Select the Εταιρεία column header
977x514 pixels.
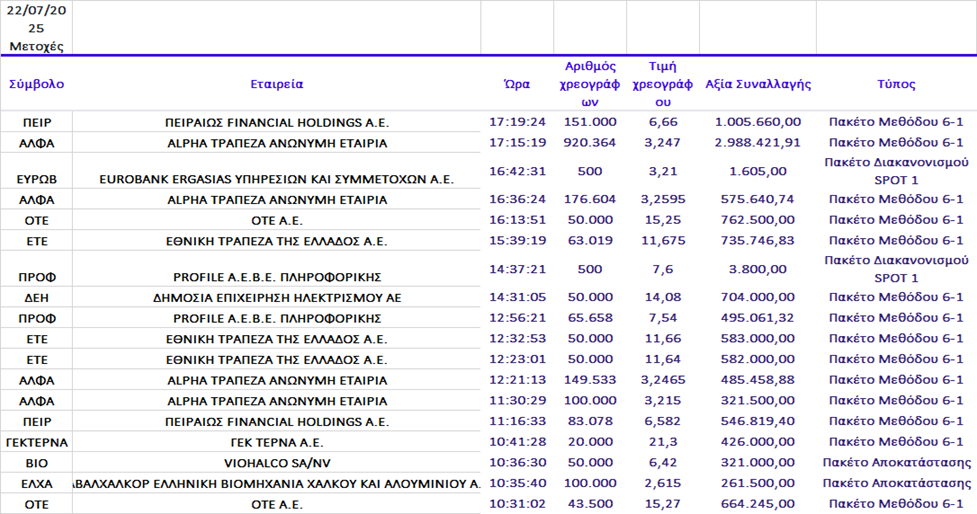pos(277,84)
